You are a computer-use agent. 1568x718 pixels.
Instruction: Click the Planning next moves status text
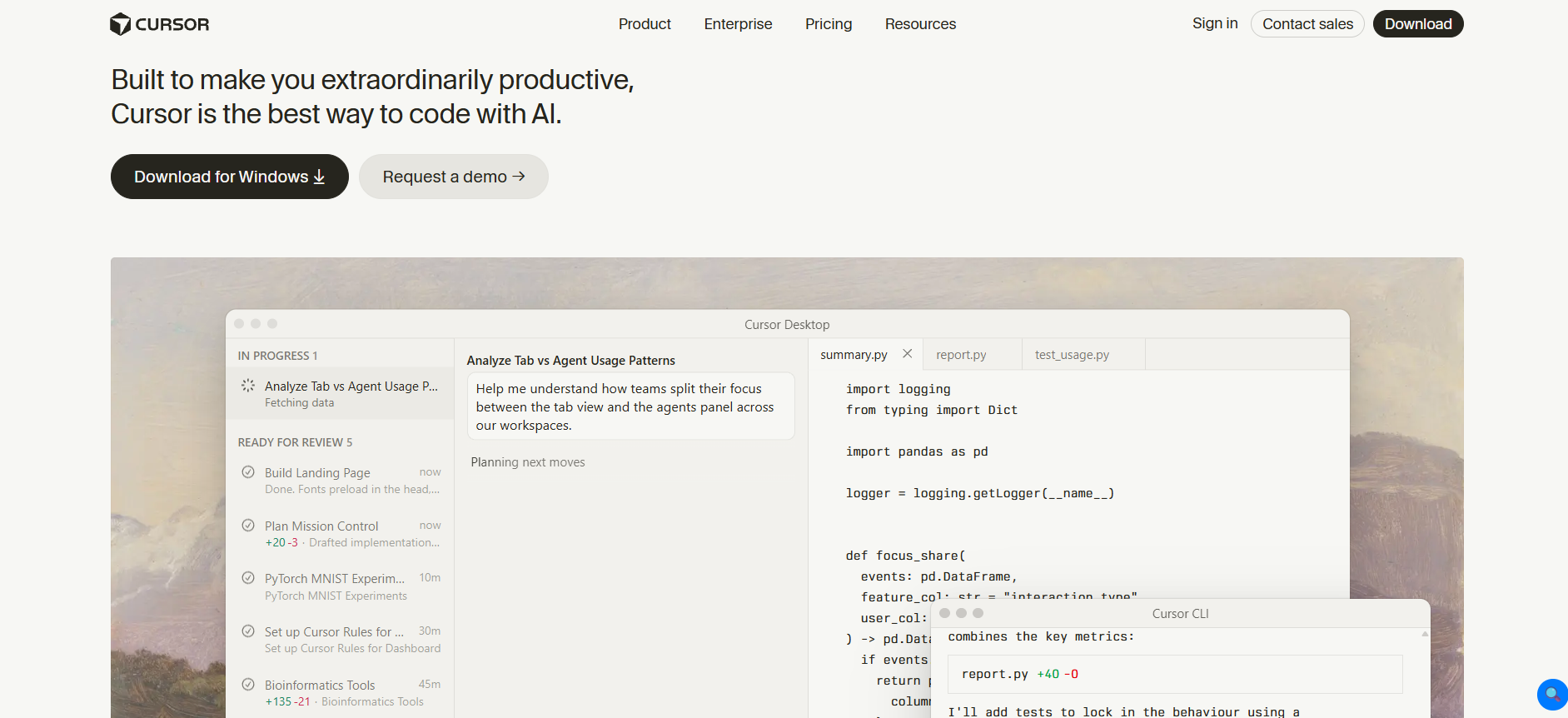coord(528,462)
